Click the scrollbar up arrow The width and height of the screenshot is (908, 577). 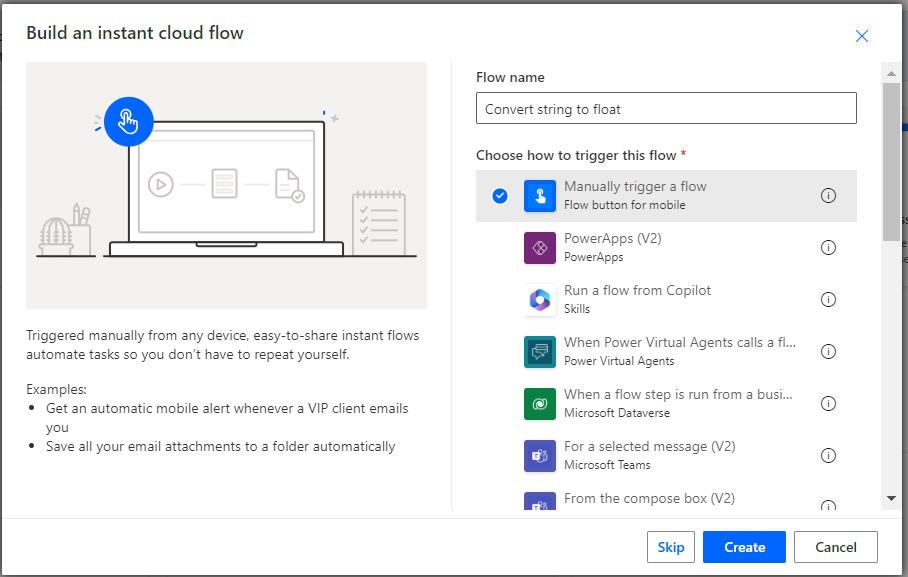891,74
